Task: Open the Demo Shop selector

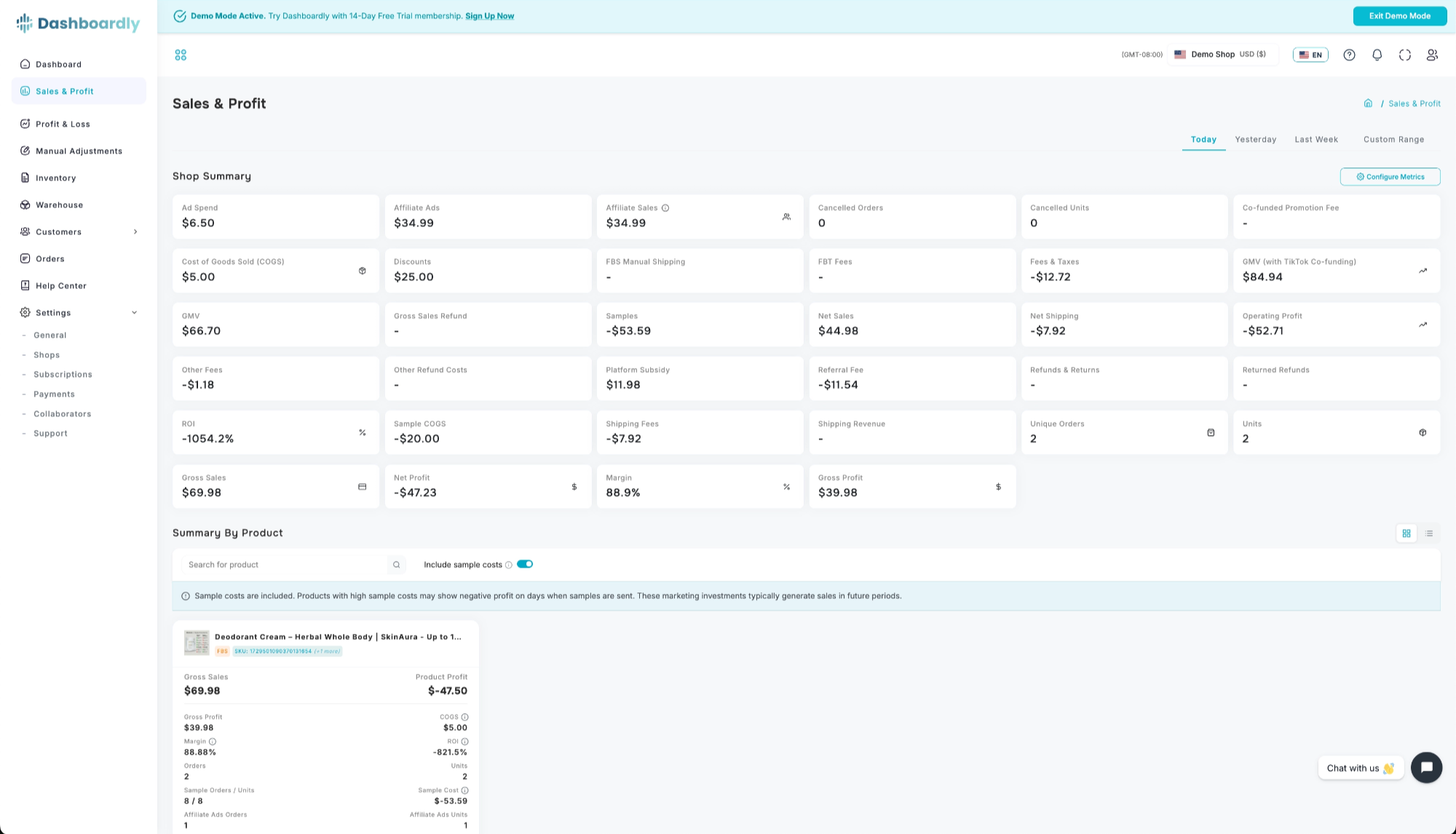Action: [1222, 55]
